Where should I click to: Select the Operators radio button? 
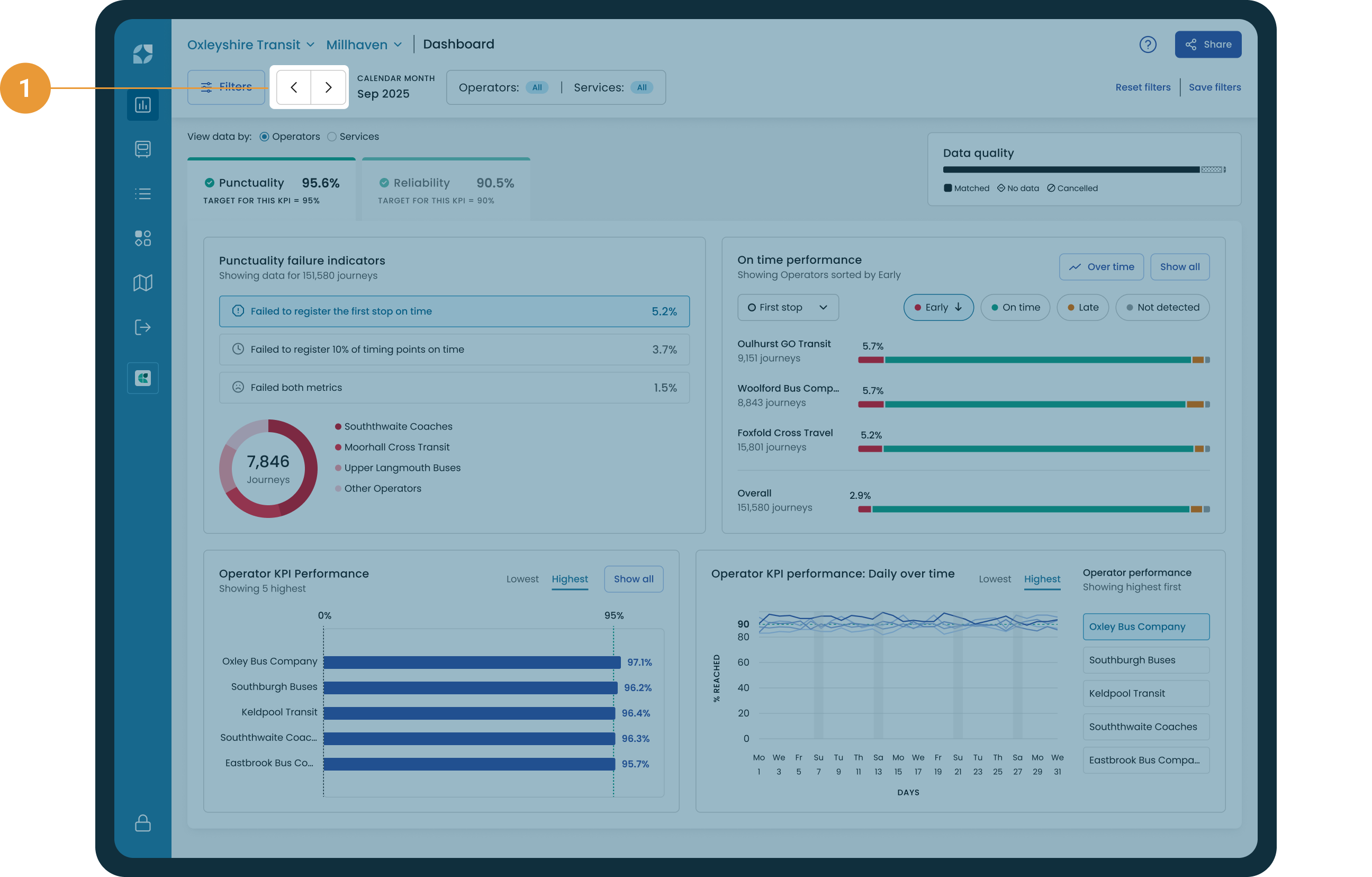[x=264, y=137]
